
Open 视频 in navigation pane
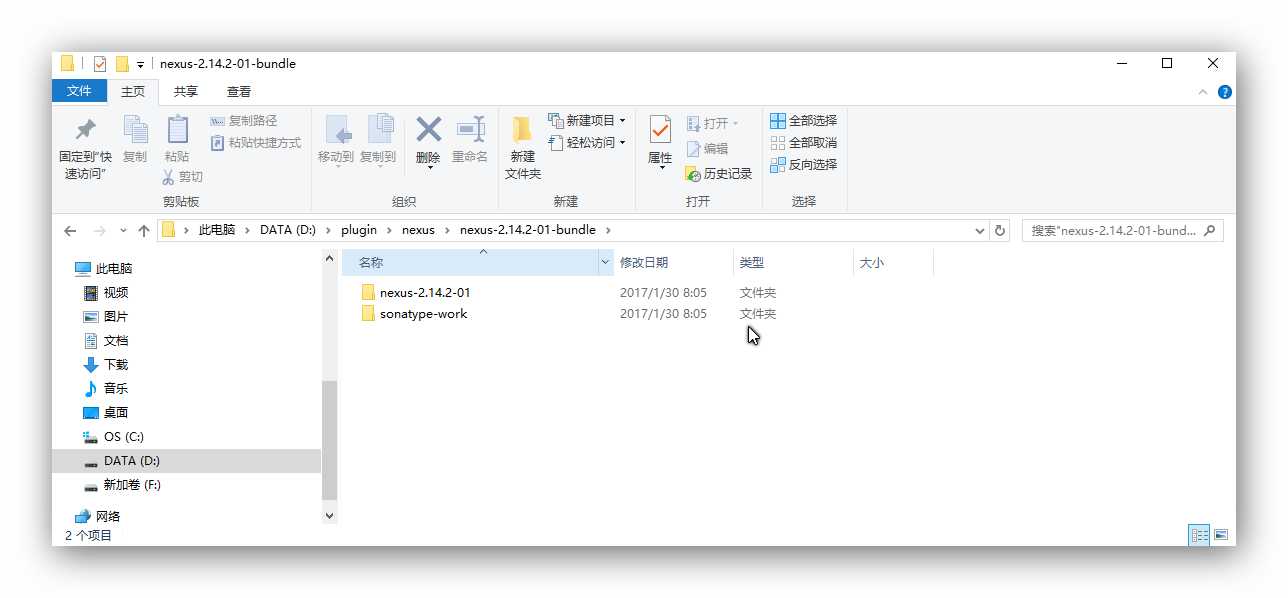pos(105,293)
